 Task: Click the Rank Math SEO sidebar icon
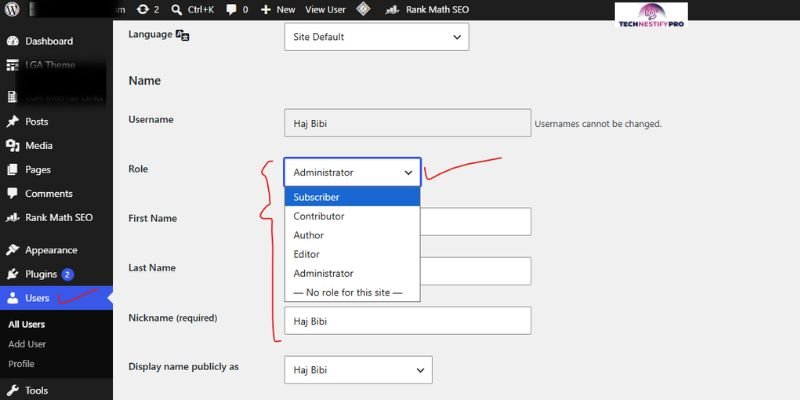tap(12, 217)
